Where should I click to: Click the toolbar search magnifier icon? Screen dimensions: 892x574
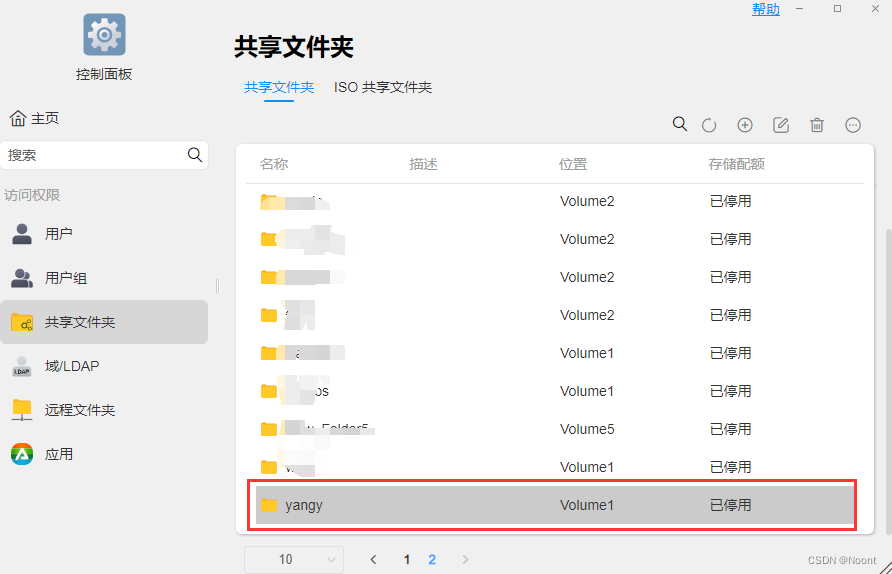(680, 124)
